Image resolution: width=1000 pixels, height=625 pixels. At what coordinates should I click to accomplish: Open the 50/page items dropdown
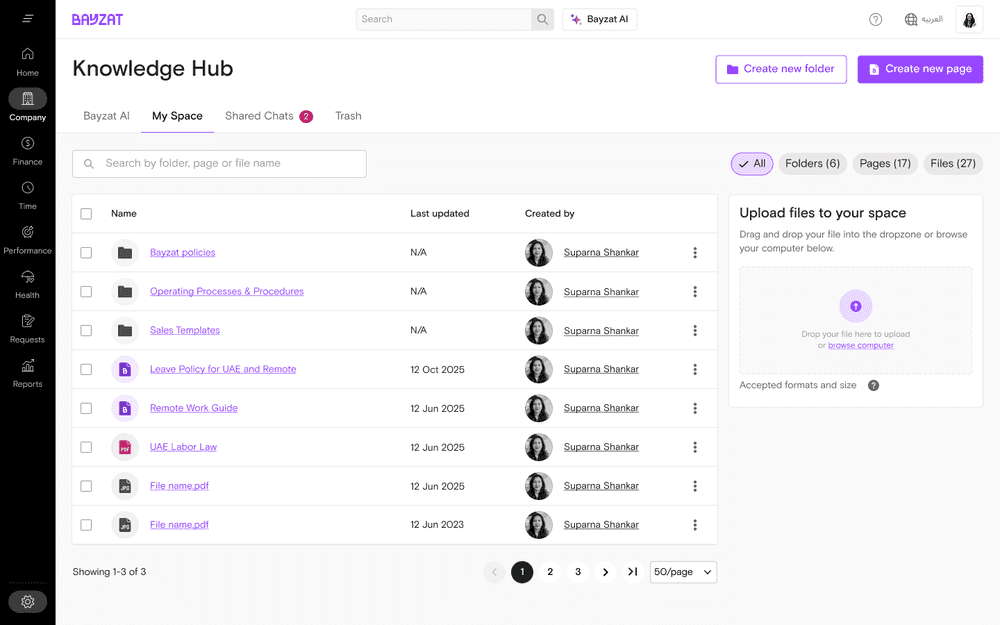tap(683, 571)
